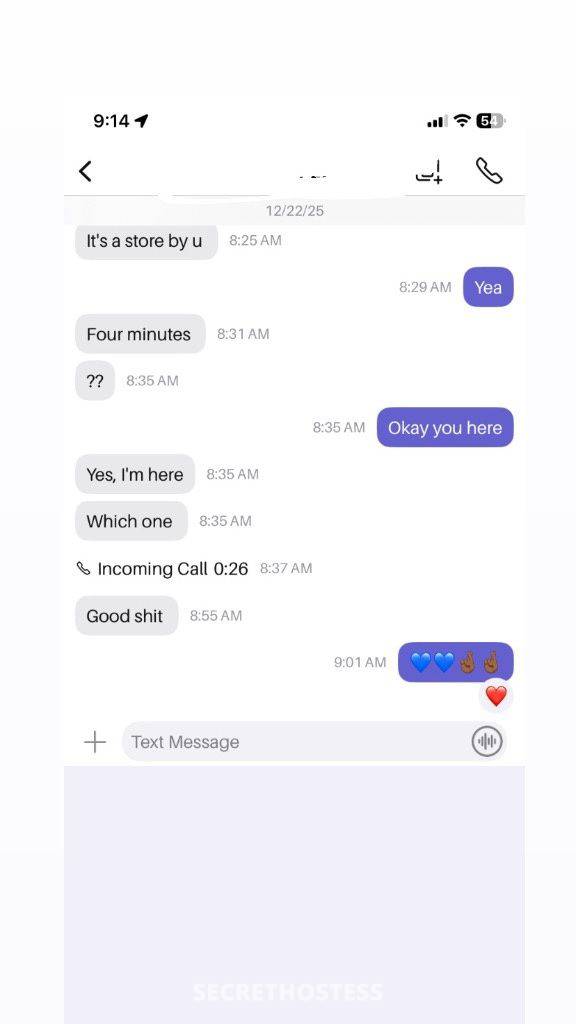
Task: Tap the red heart reaction
Action: click(x=496, y=696)
